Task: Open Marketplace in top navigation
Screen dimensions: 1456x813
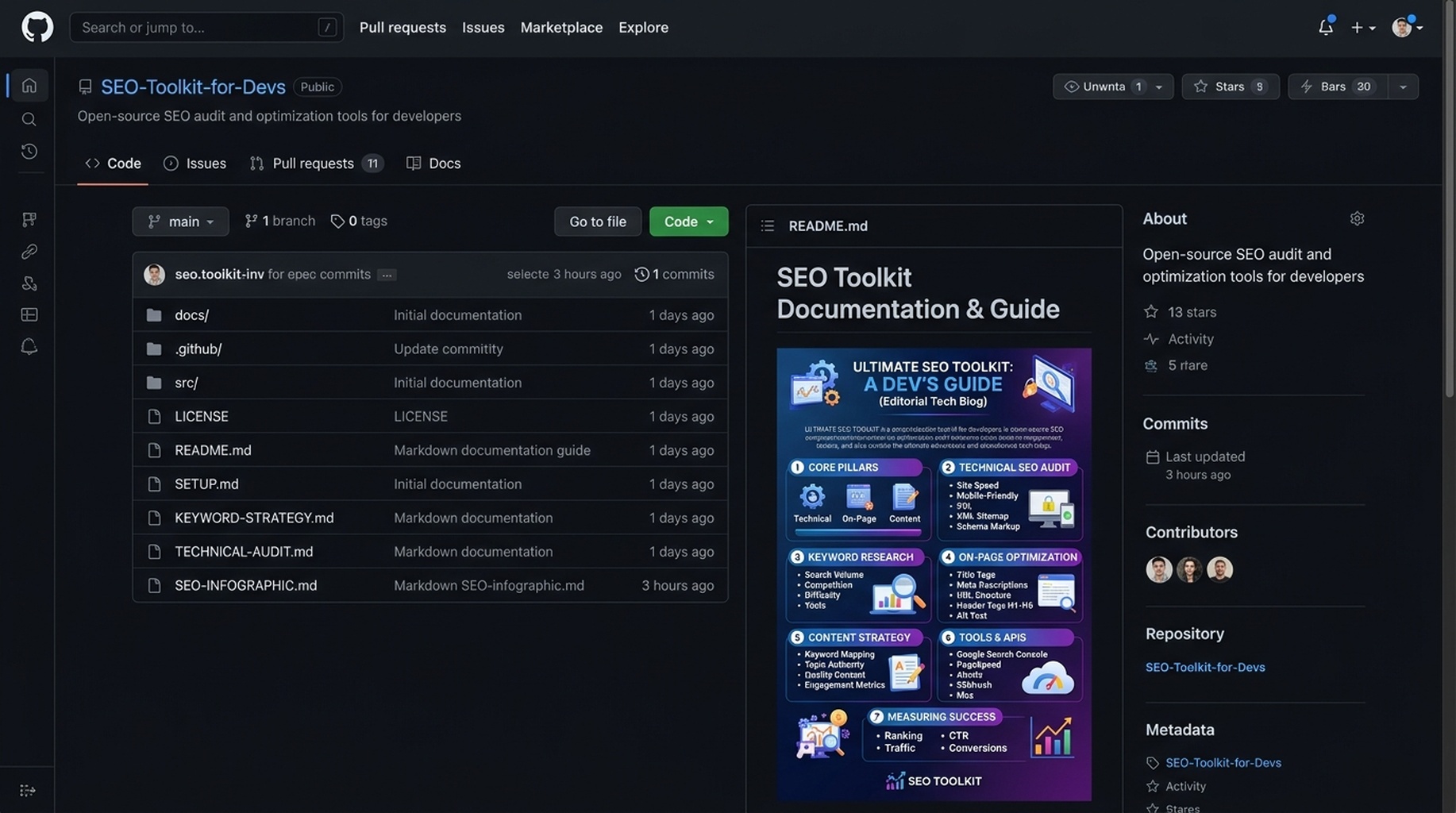Action: click(x=561, y=27)
